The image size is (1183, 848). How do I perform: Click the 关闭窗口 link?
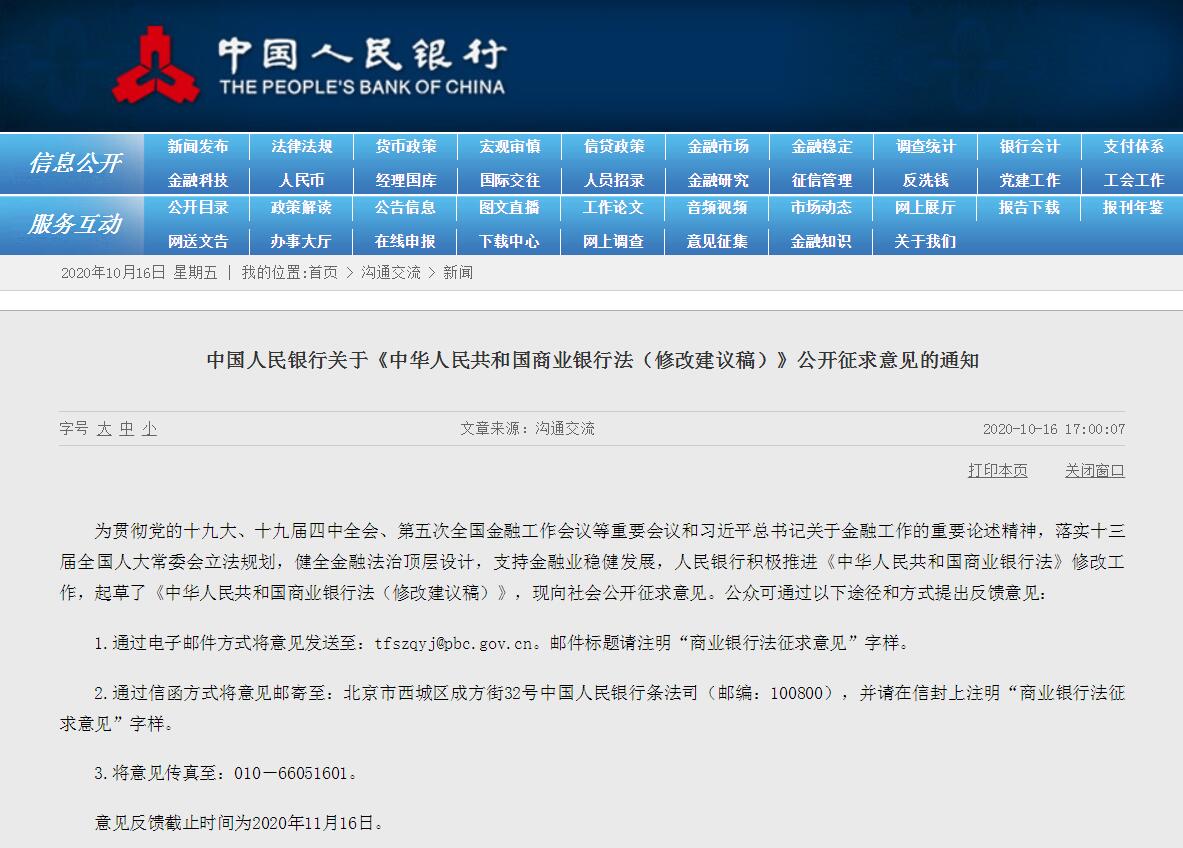click(x=1093, y=472)
